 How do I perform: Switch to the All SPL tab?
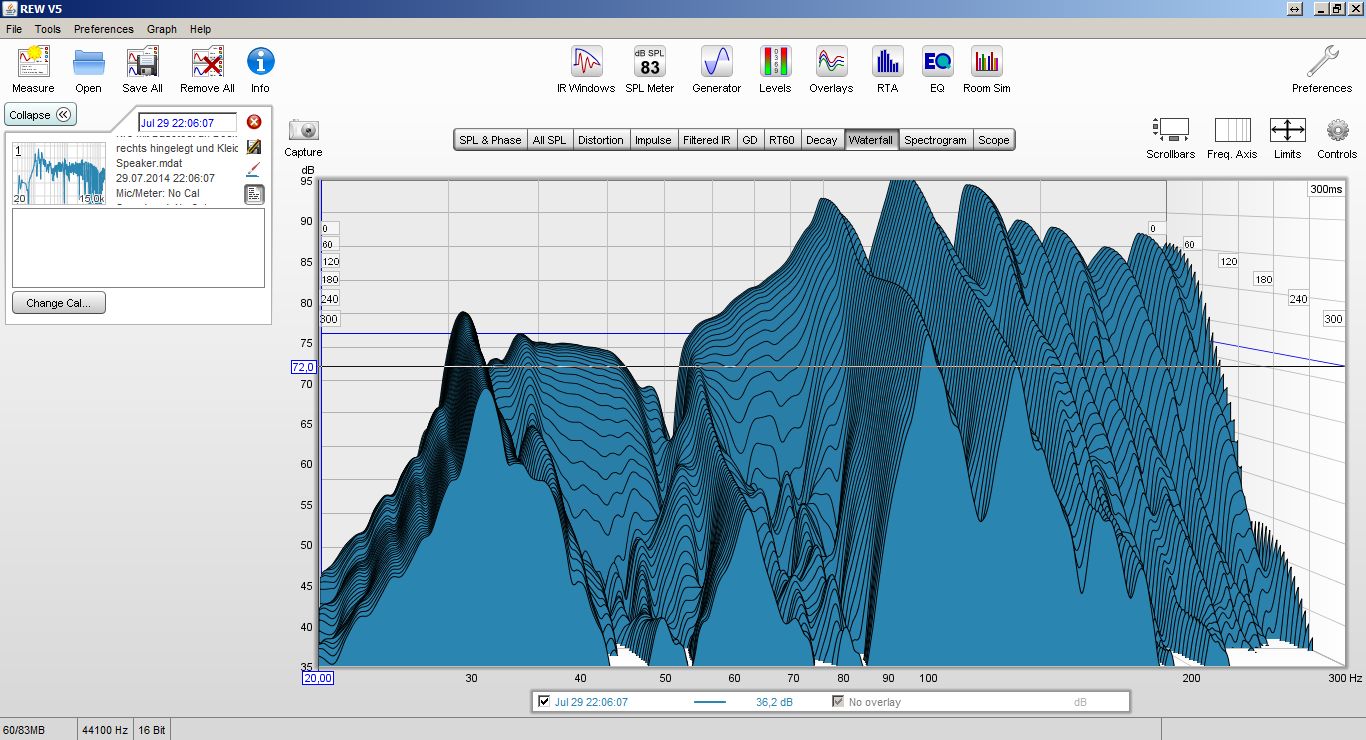549,140
